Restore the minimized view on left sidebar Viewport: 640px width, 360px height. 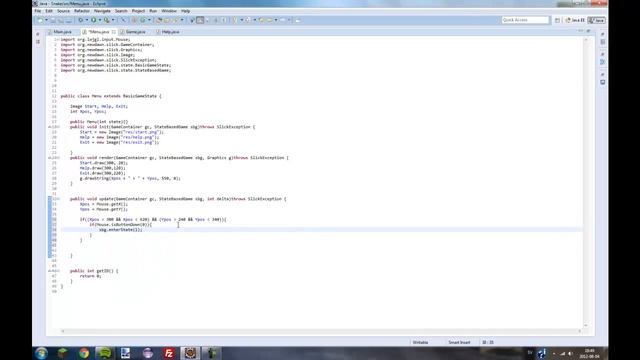click(38, 34)
